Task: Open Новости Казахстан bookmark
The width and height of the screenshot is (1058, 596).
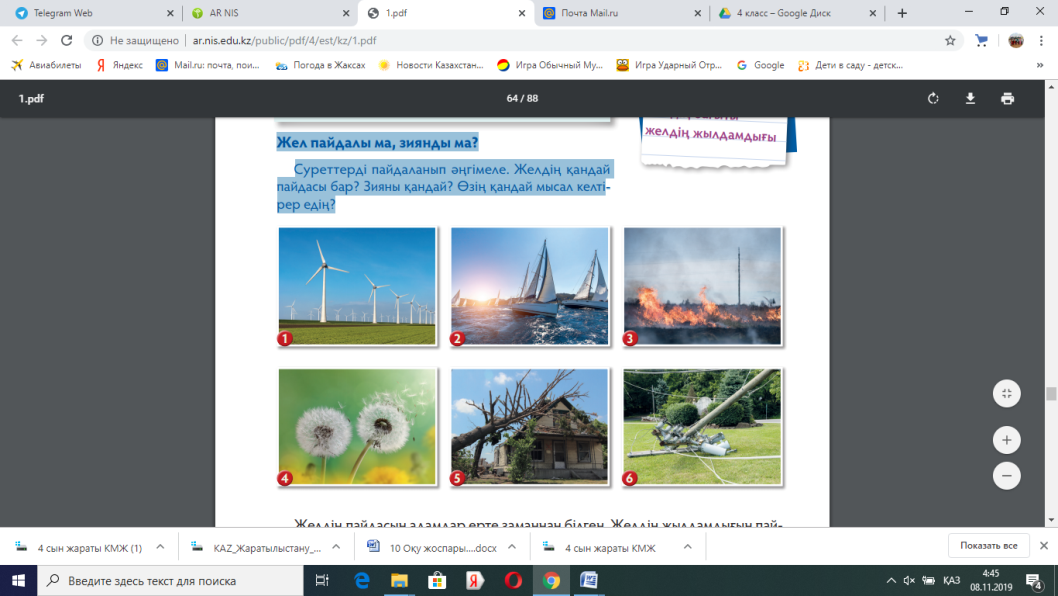Action: pyautogui.click(x=431, y=65)
